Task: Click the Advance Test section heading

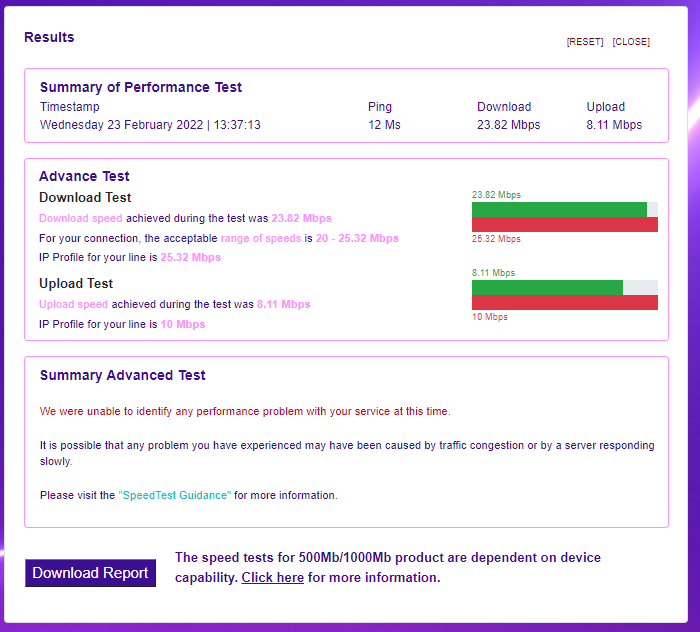Action: 84,176
